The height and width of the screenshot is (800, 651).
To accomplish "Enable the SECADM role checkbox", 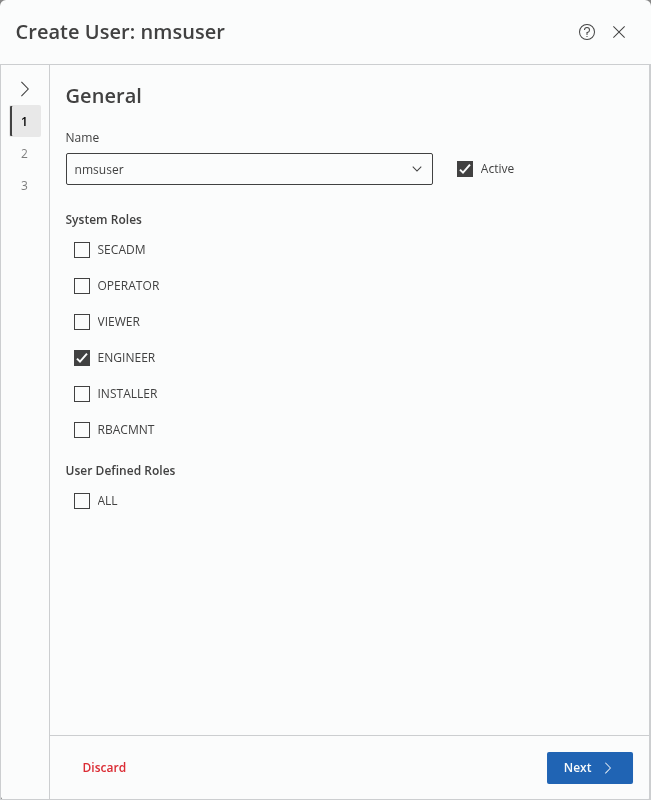I will (x=82, y=250).
